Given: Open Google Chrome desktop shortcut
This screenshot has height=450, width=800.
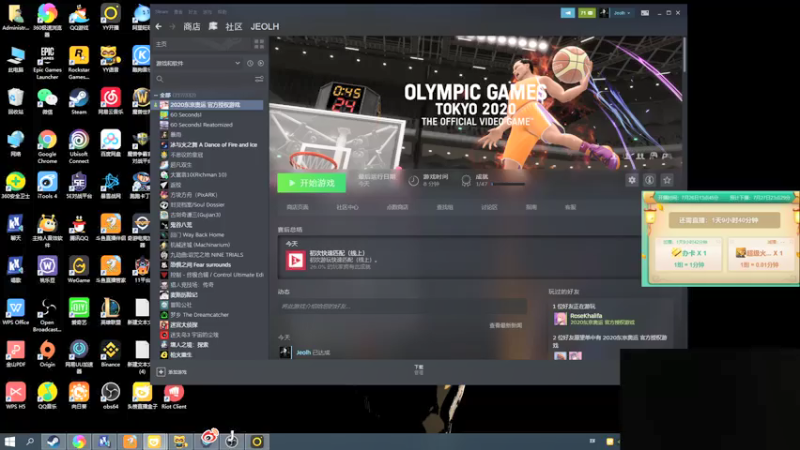Looking at the screenshot, I should (47, 146).
